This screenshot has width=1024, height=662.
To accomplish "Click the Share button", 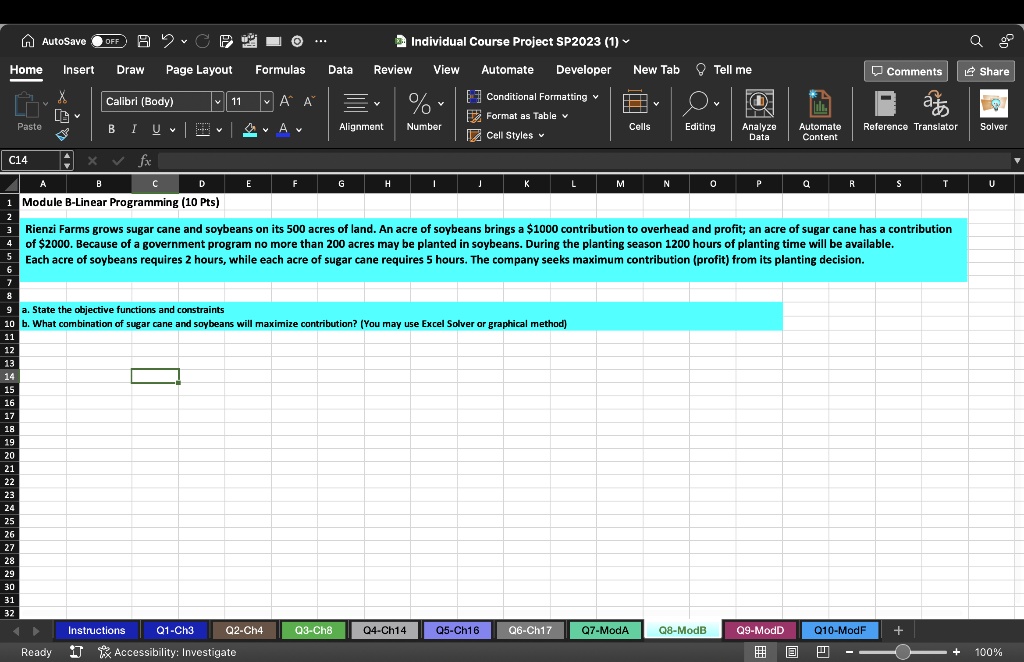I will (x=985, y=71).
